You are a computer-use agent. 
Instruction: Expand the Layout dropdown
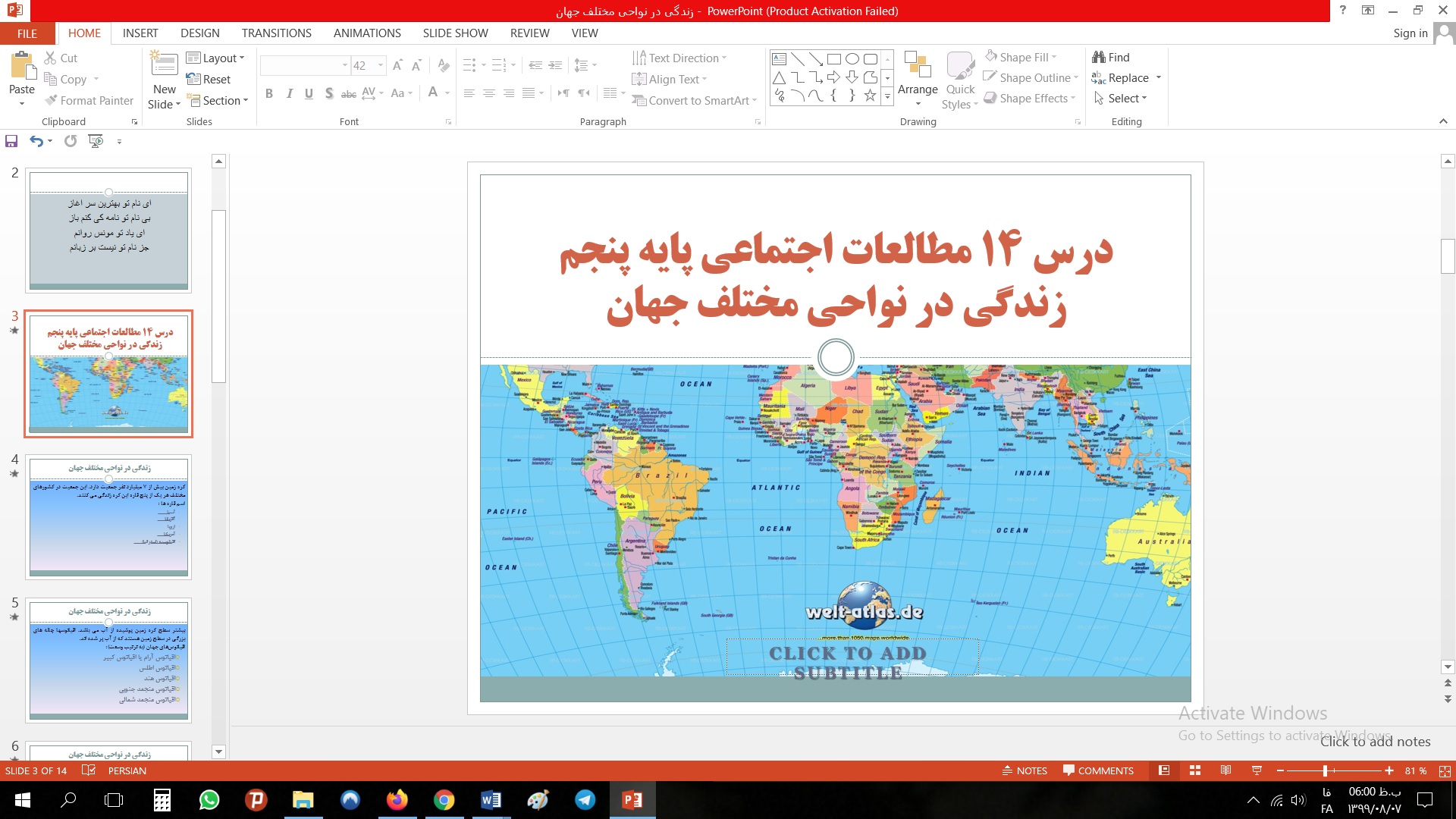click(x=215, y=58)
